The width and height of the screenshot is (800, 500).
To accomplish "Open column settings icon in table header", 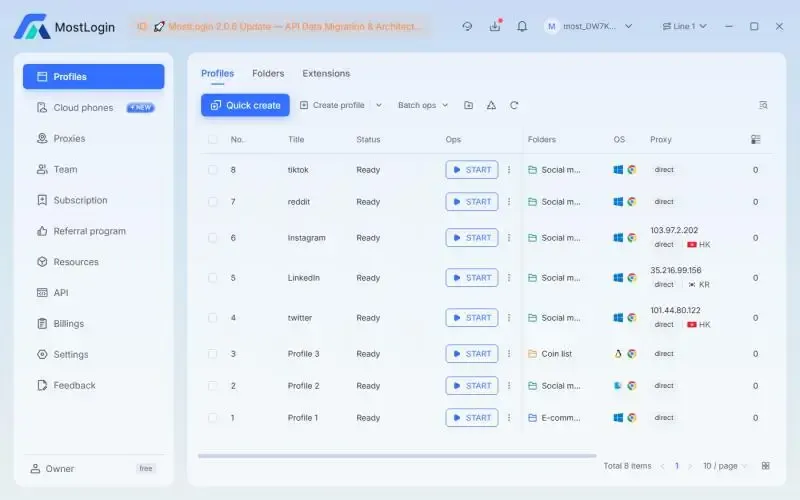I will [x=756, y=140].
